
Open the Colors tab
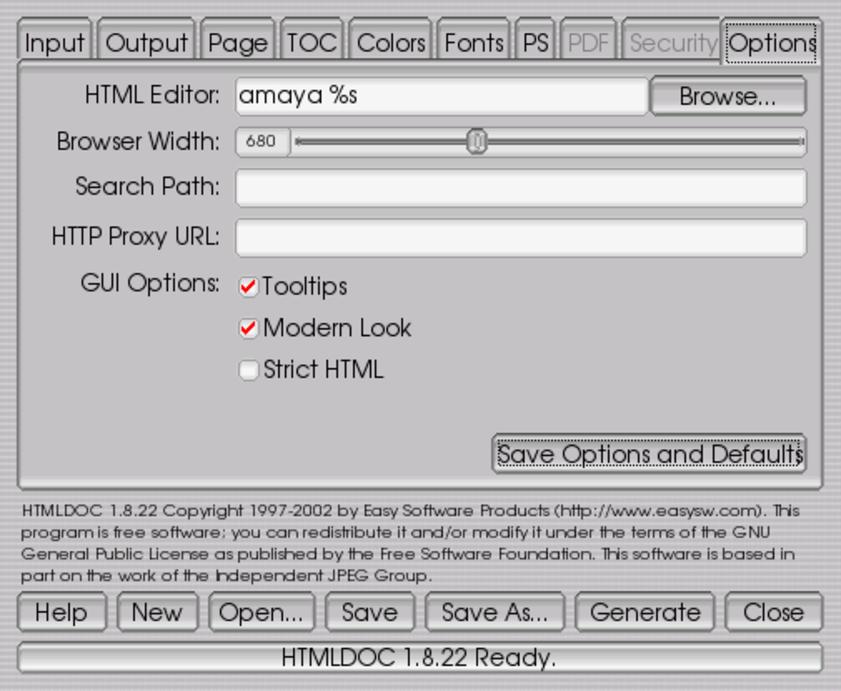(x=391, y=43)
